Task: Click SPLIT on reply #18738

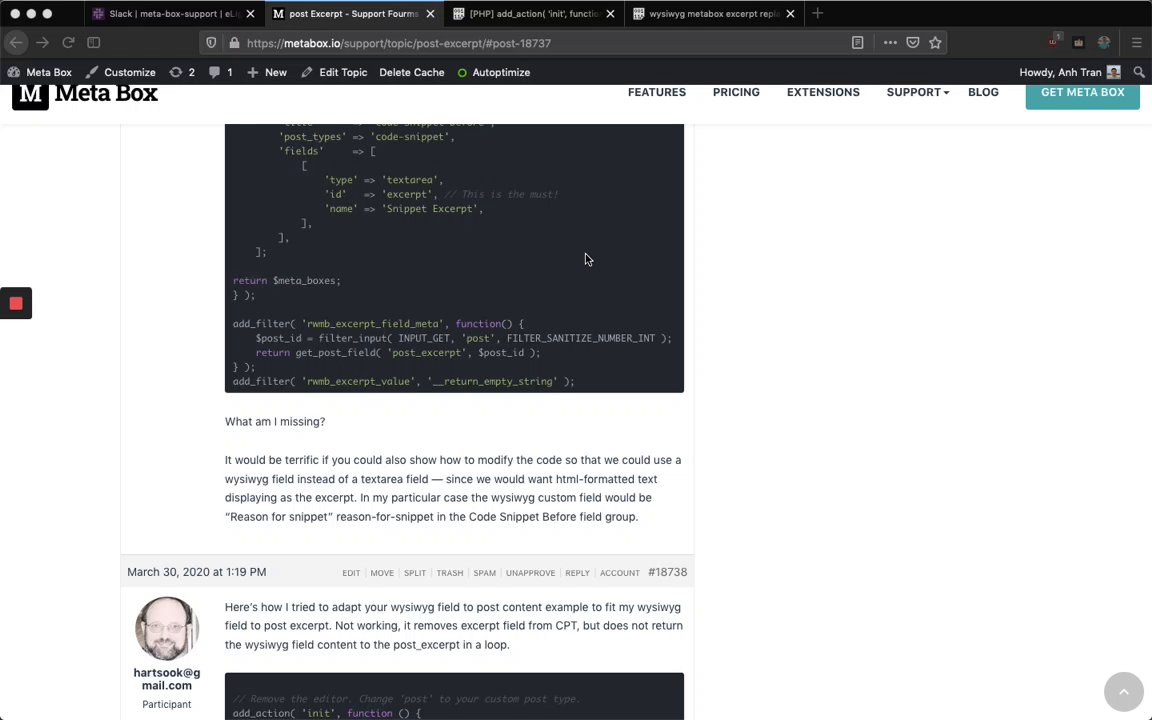Action: (414, 573)
